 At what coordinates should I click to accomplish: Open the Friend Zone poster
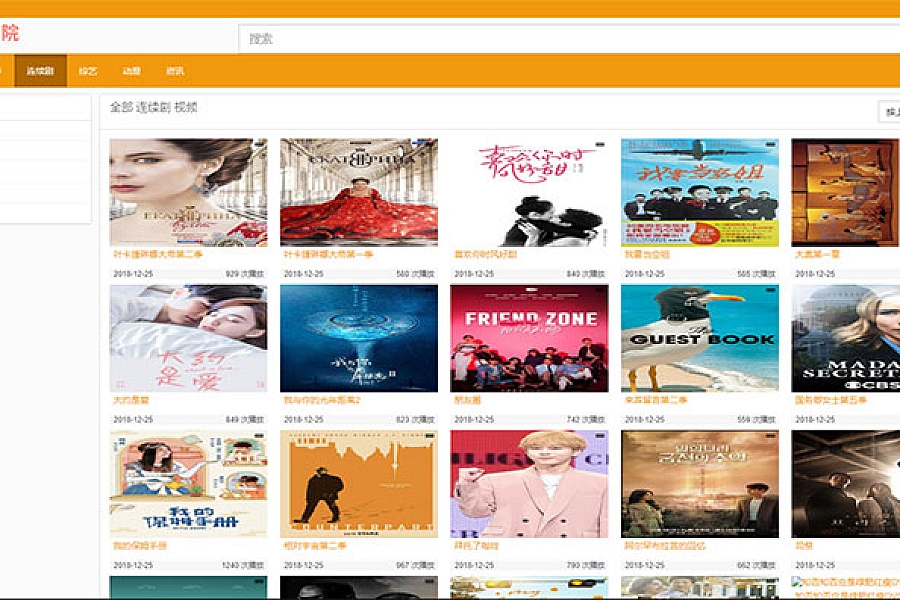pyautogui.click(x=529, y=338)
